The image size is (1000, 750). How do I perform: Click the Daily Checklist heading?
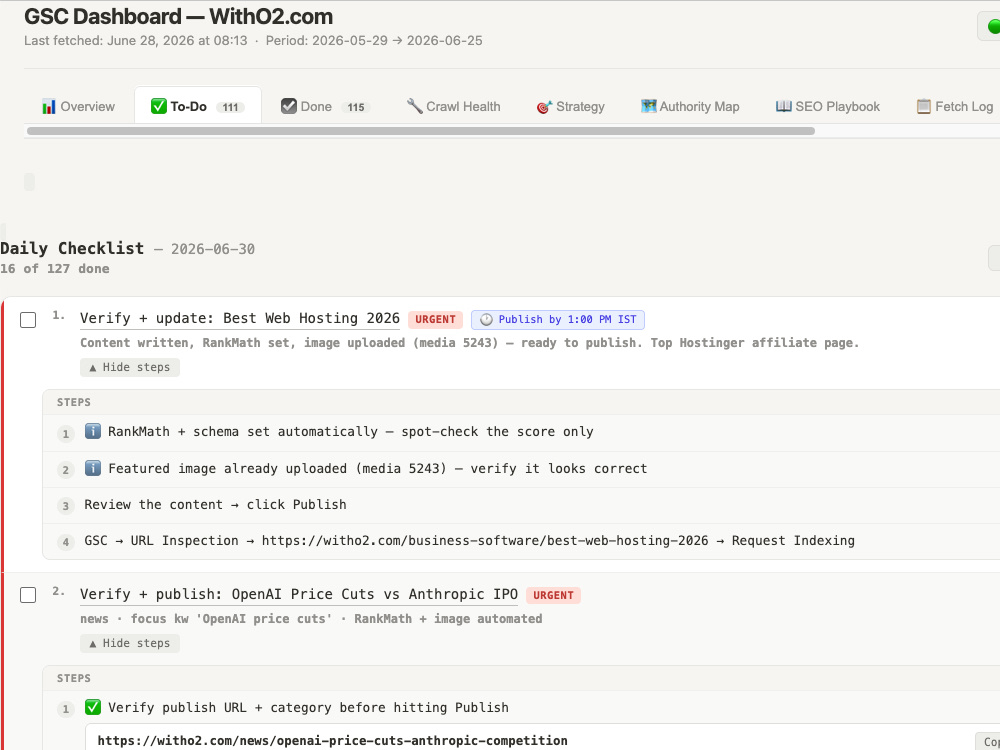pos(72,248)
